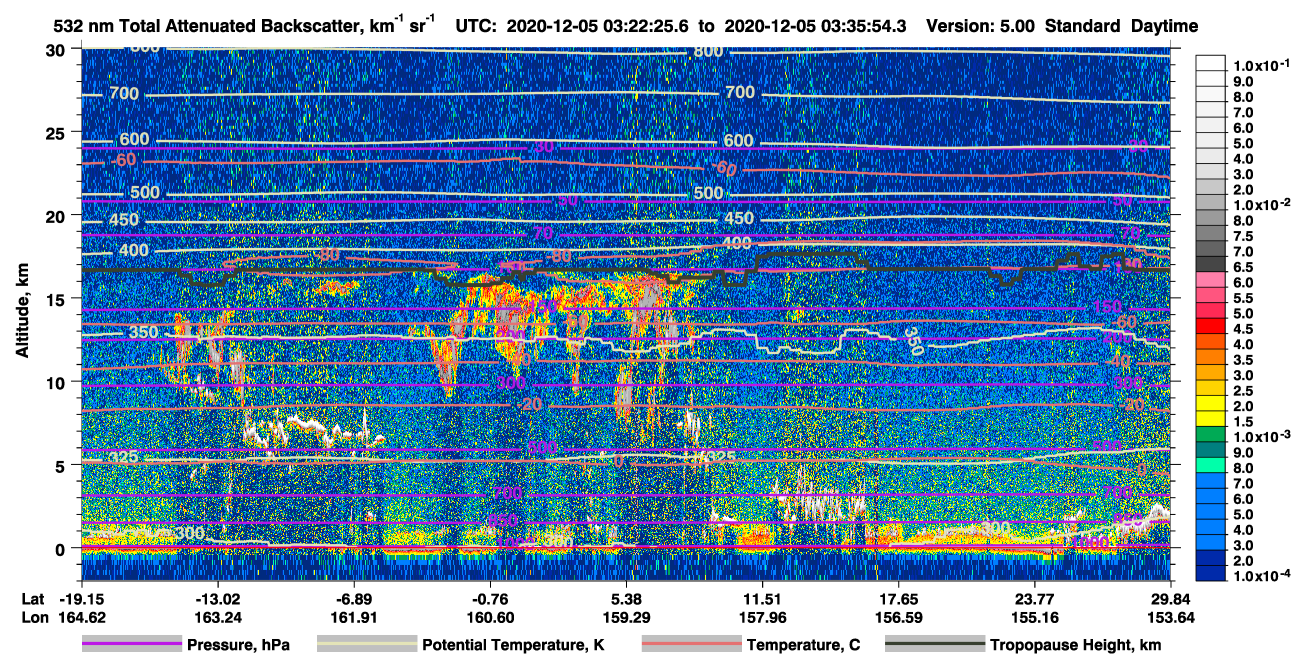Click the bright red colorbar swatch

1213,325
